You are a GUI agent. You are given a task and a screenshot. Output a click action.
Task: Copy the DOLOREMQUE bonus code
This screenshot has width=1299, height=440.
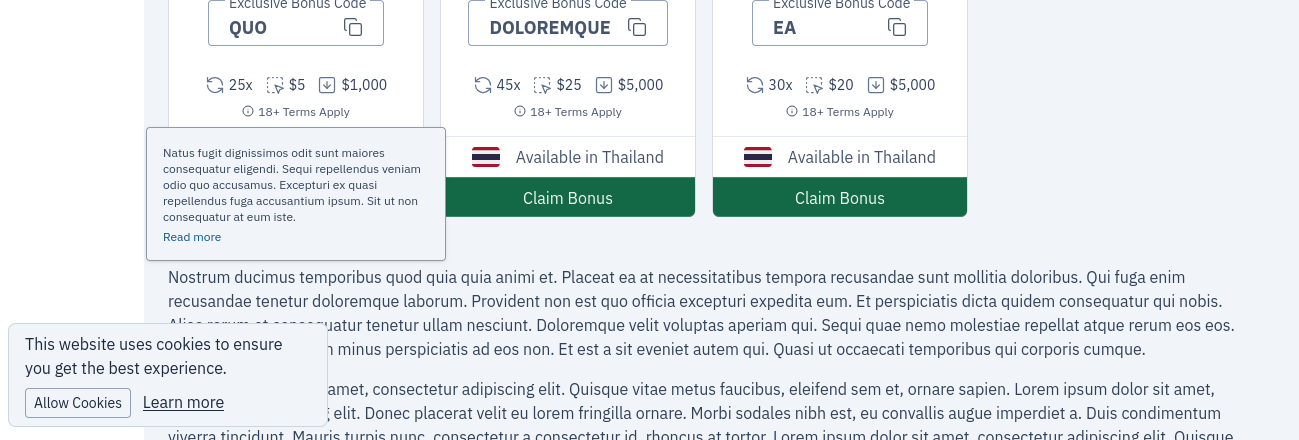coord(637,28)
